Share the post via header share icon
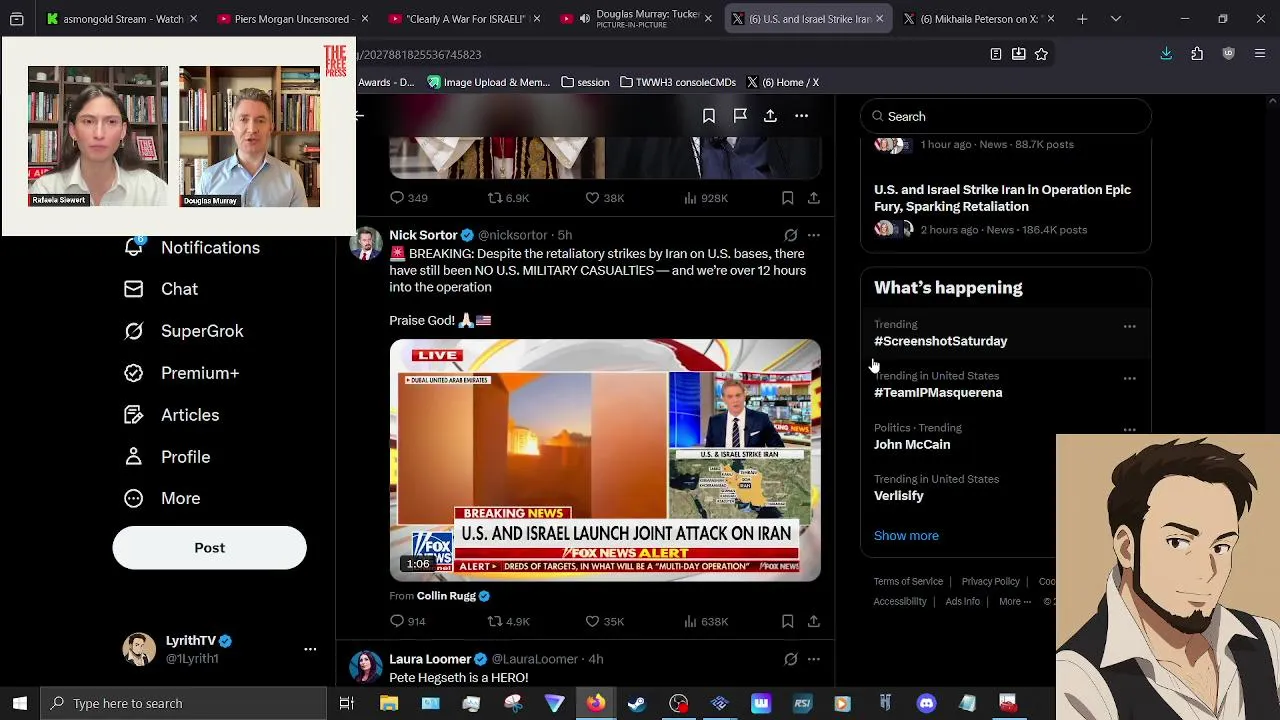Image resolution: width=1280 pixels, height=720 pixels. click(770, 116)
